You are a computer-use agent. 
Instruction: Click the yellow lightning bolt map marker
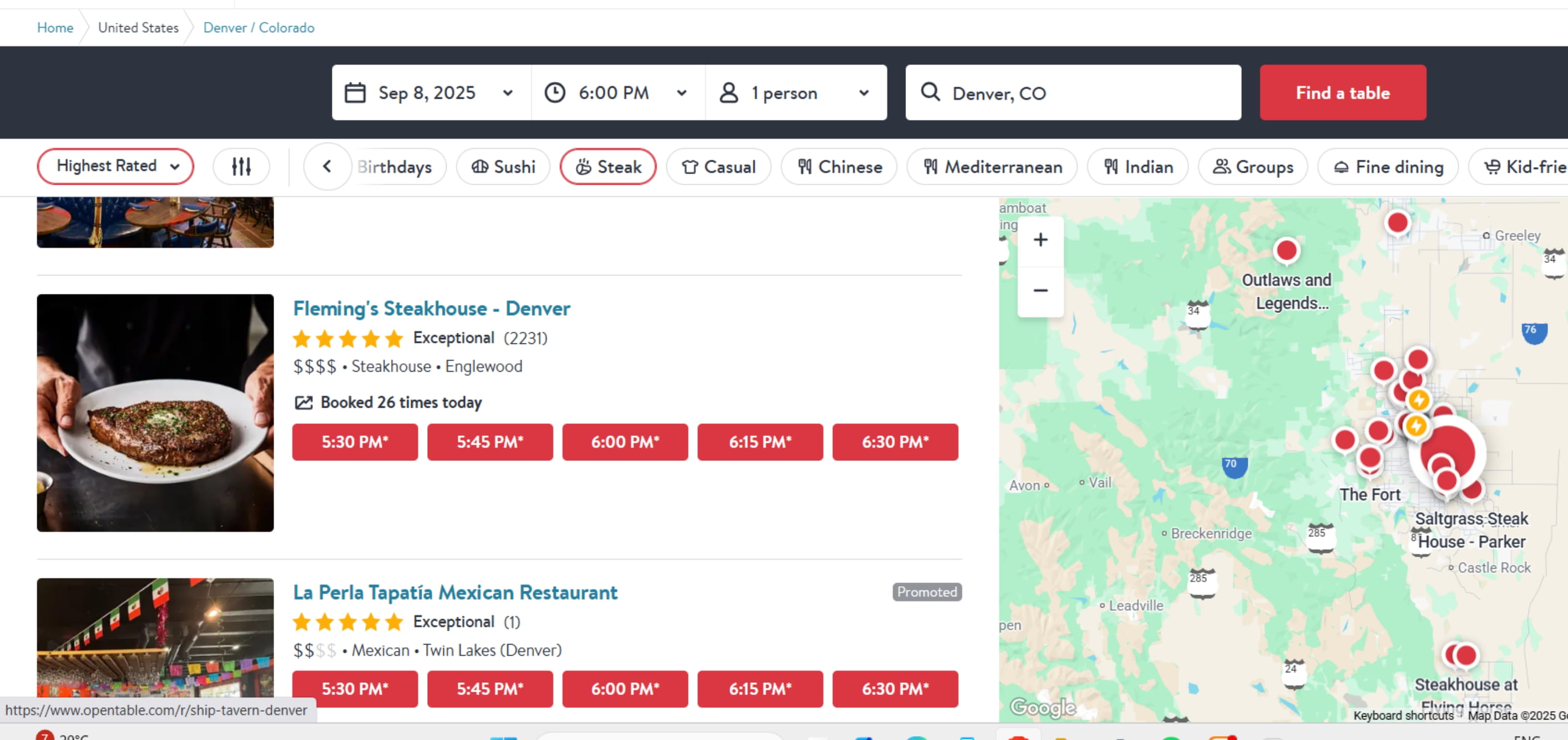pyautogui.click(x=1418, y=400)
